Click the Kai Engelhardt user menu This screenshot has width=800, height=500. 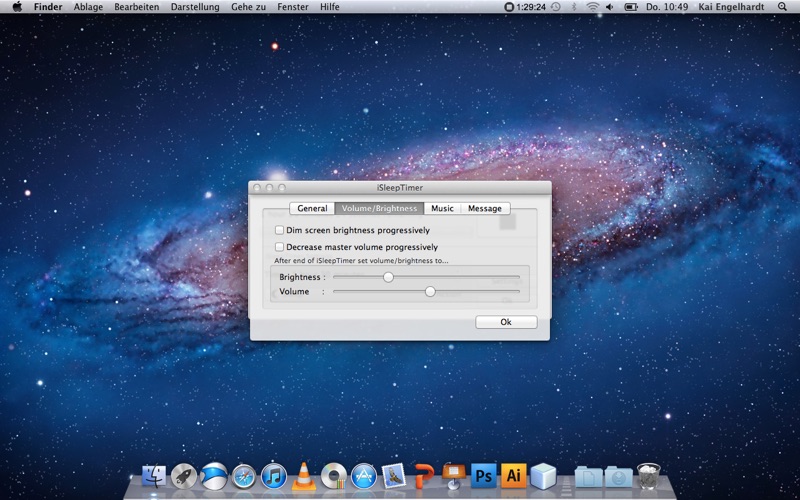(x=732, y=7)
